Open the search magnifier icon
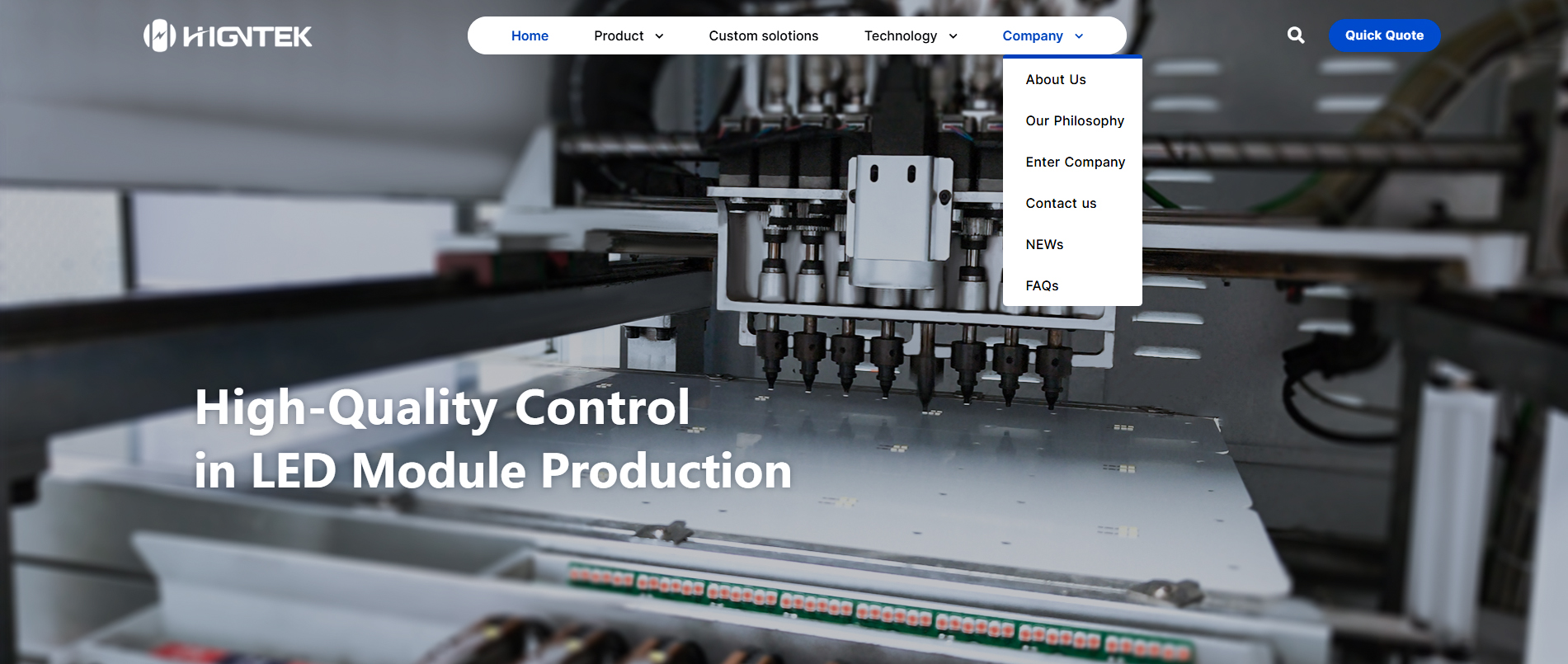Image resolution: width=1568 pixels, height=664 pixels. [x=1296, y=35]
